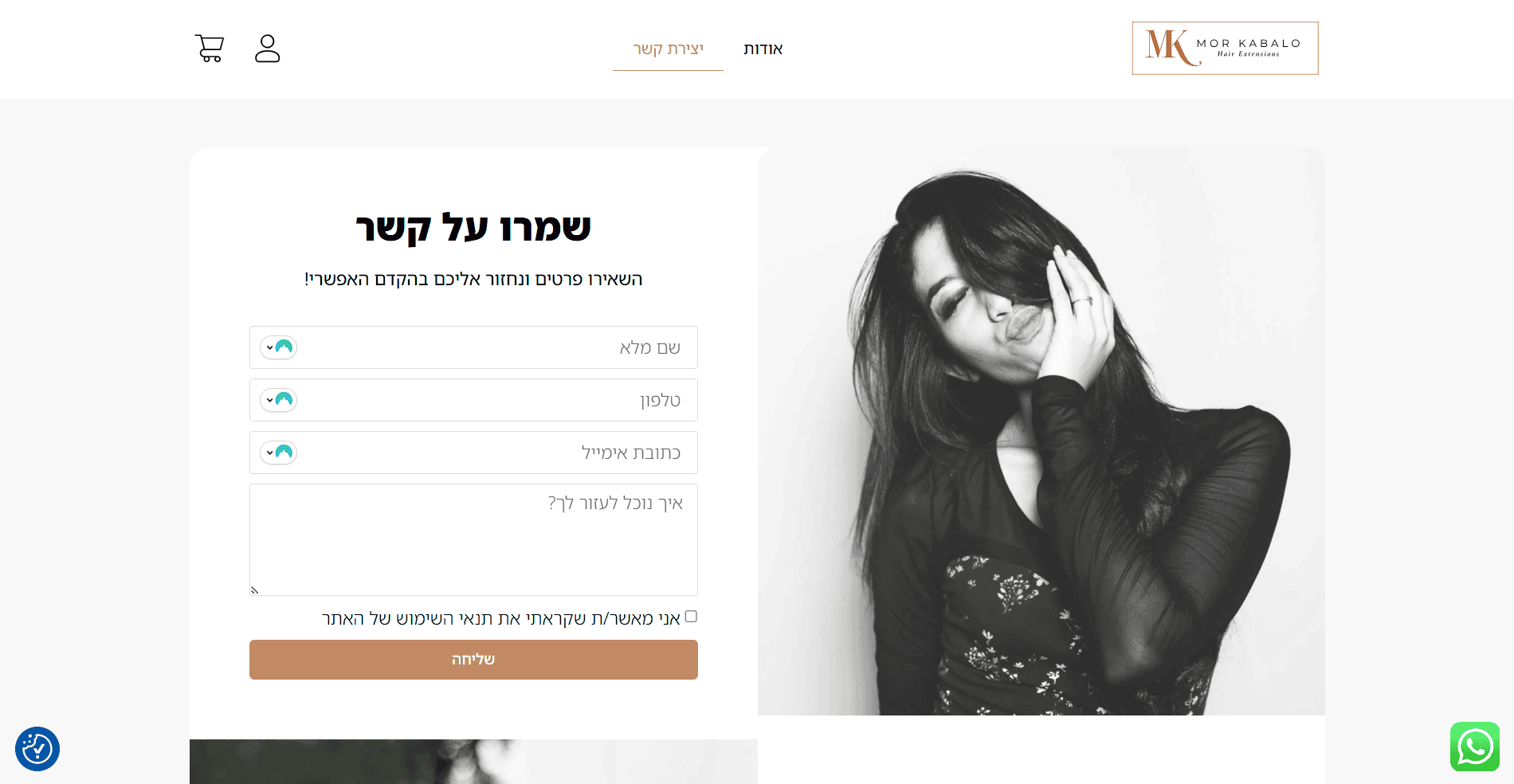Focus the טלפון input field
Image resolution: width=1514 pixels, height=784 pixels.
[x=473, y=400]
